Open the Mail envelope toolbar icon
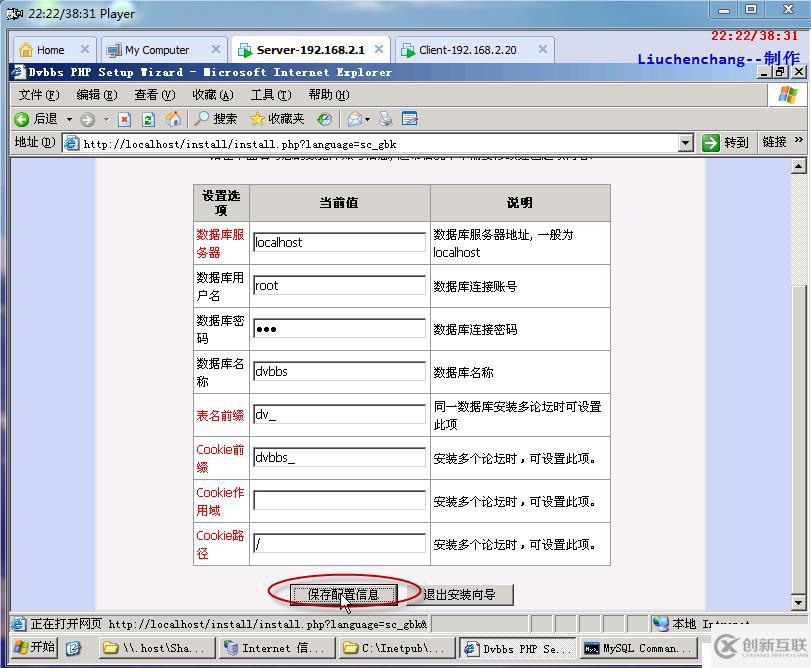 point(355,119)
